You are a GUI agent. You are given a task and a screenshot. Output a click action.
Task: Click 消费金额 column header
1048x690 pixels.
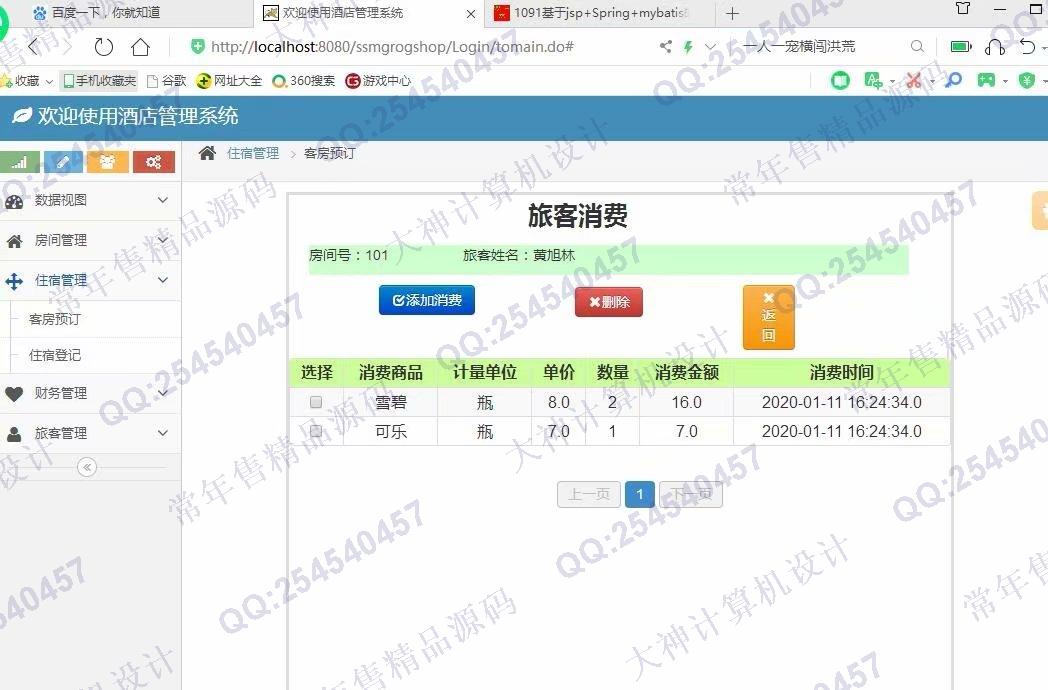pyautogui.click(x=686, y=372)
